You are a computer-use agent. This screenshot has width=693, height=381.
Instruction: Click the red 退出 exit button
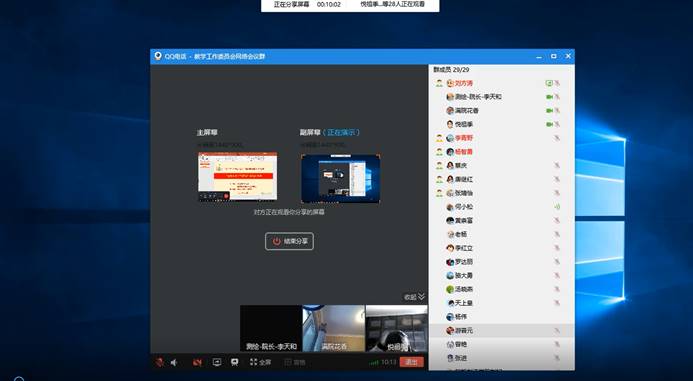point(411,362)
